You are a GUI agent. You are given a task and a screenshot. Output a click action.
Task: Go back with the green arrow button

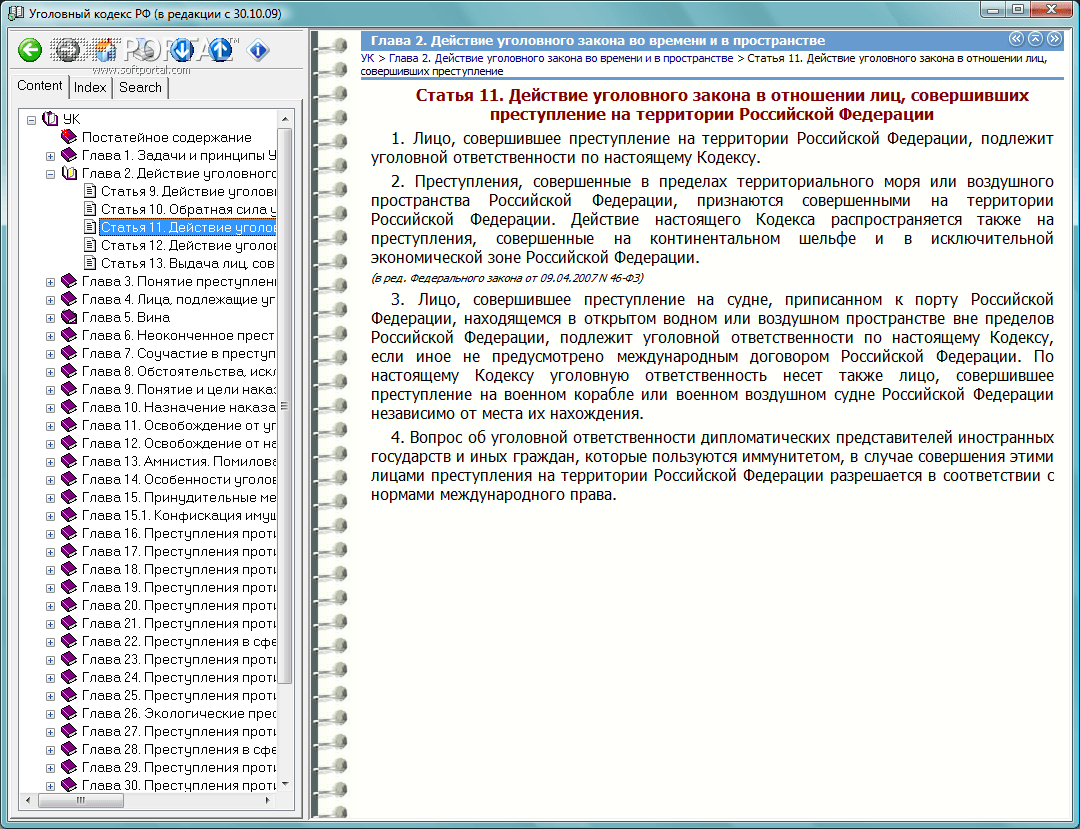click(30, 50)
